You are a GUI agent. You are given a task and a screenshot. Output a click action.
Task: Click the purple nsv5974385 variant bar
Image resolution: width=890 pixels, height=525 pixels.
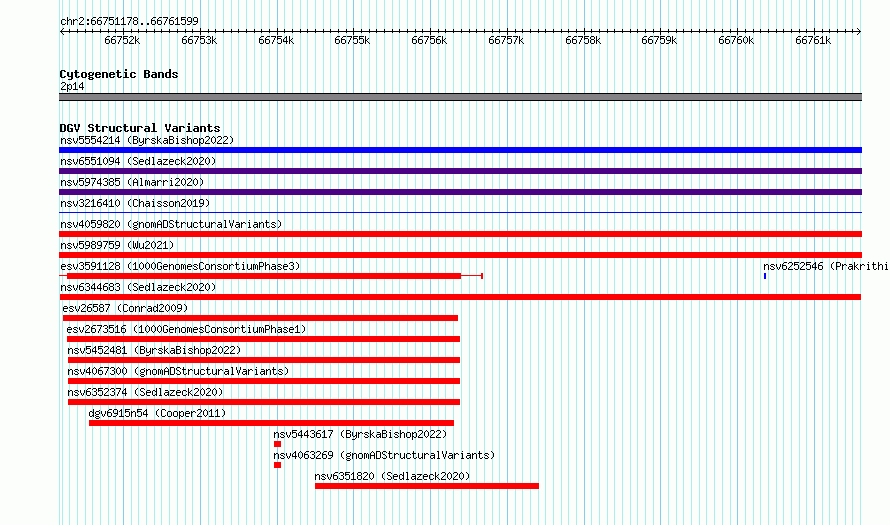(x=460, y=192)
